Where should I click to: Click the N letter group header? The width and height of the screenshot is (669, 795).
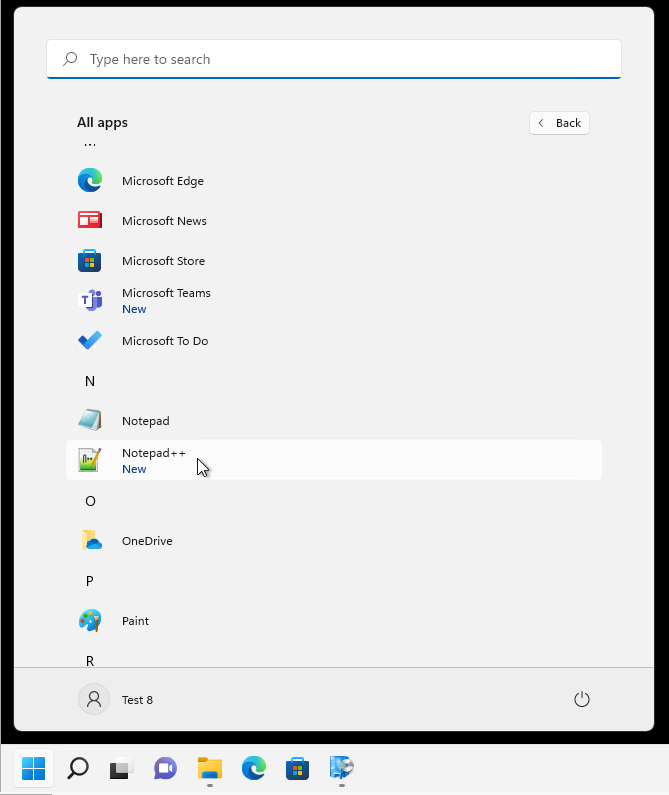tap(90, 381)
